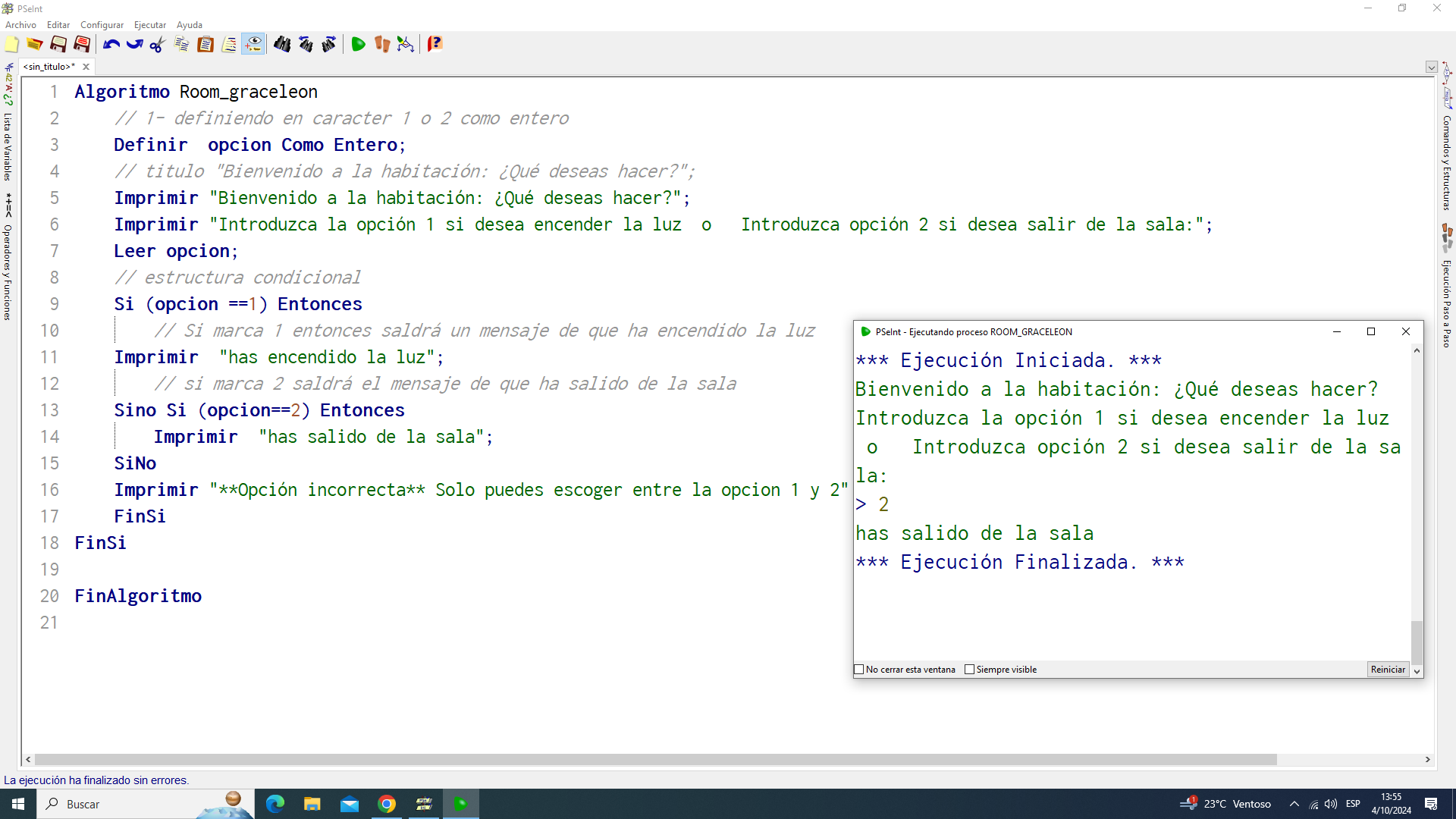Image resolution: width=1456 pixels, height=819 pixels.
Task: Run the algorithm with green play button
Action: click(358, 45)
